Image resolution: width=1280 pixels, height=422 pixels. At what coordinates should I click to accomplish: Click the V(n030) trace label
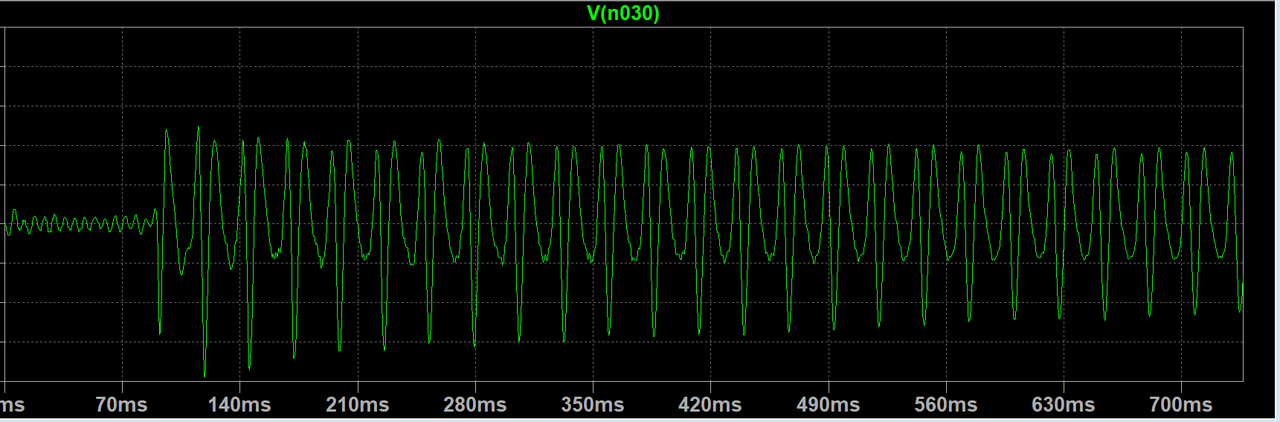(622, 13)
